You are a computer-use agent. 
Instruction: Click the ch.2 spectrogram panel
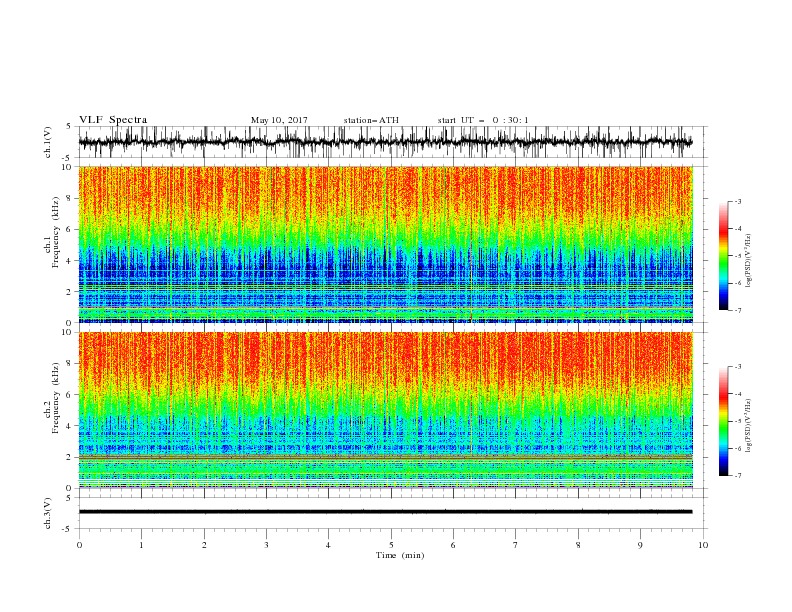tap(386, 410)
